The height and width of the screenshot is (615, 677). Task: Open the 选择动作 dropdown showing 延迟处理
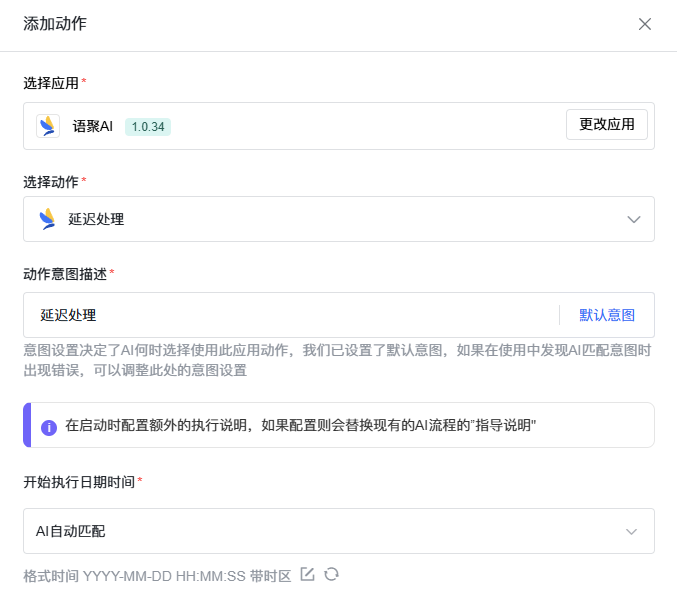[x=338, y=219]
